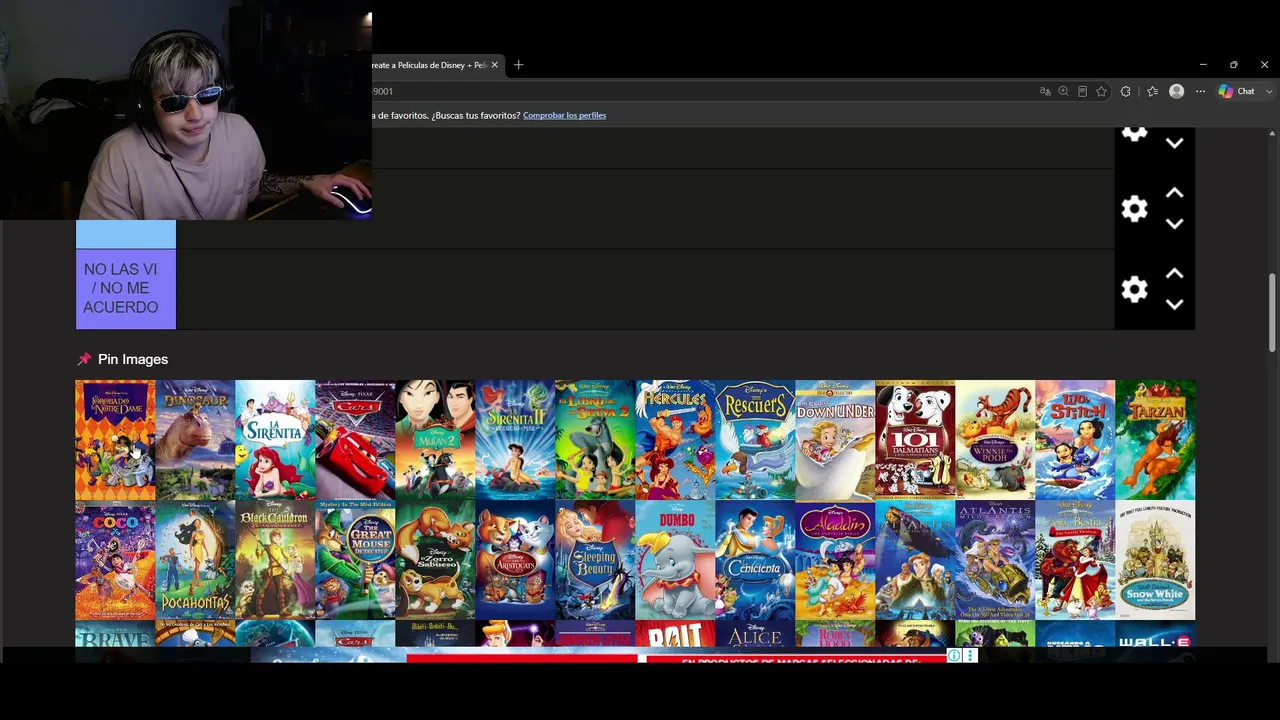The height and width of the screenshot is (720, 1280).
Task: Select the Hercules poster
Action: click(x=675, y=440)
